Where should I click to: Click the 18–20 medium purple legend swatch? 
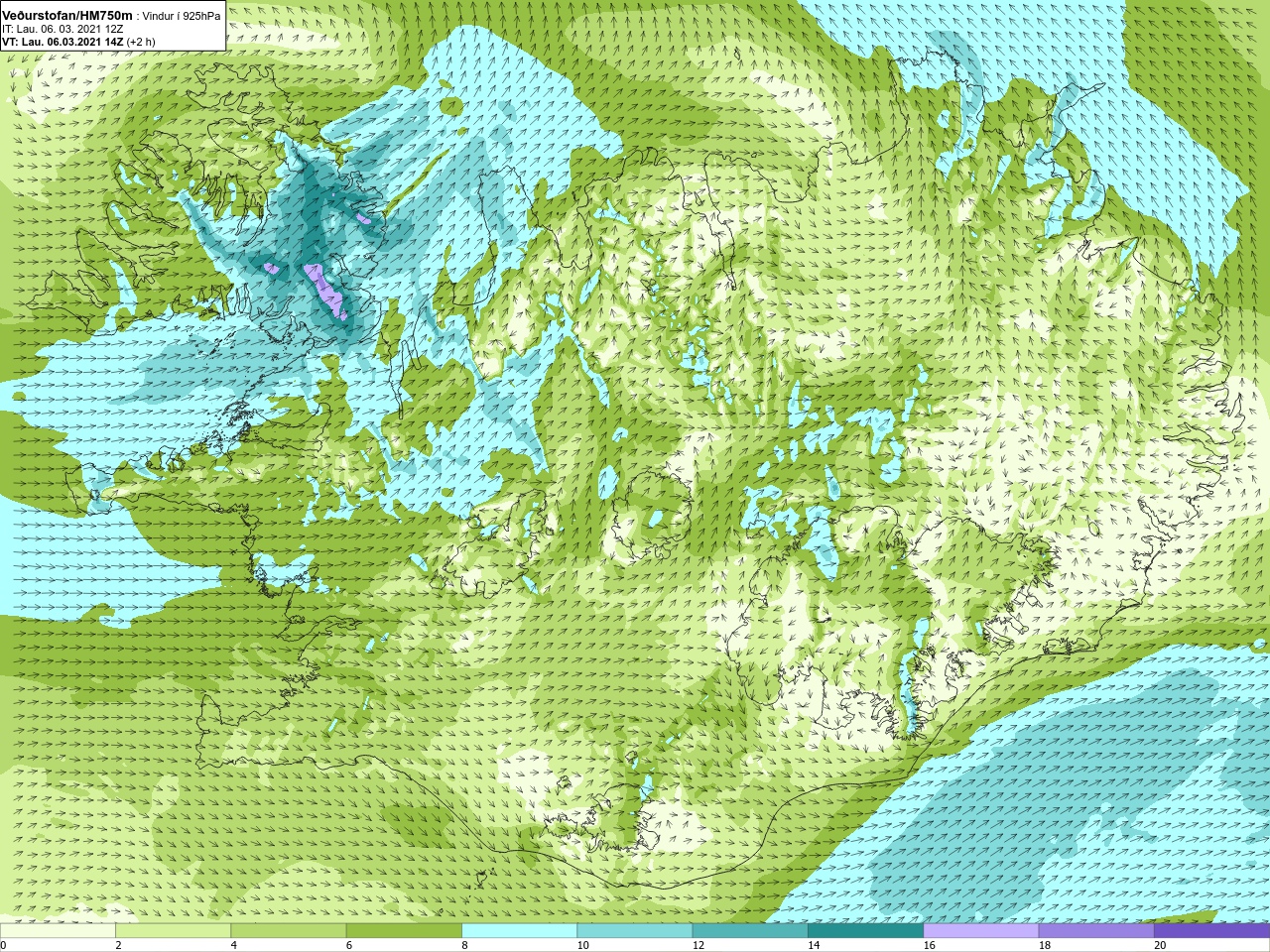click(x=1096, y=930)
